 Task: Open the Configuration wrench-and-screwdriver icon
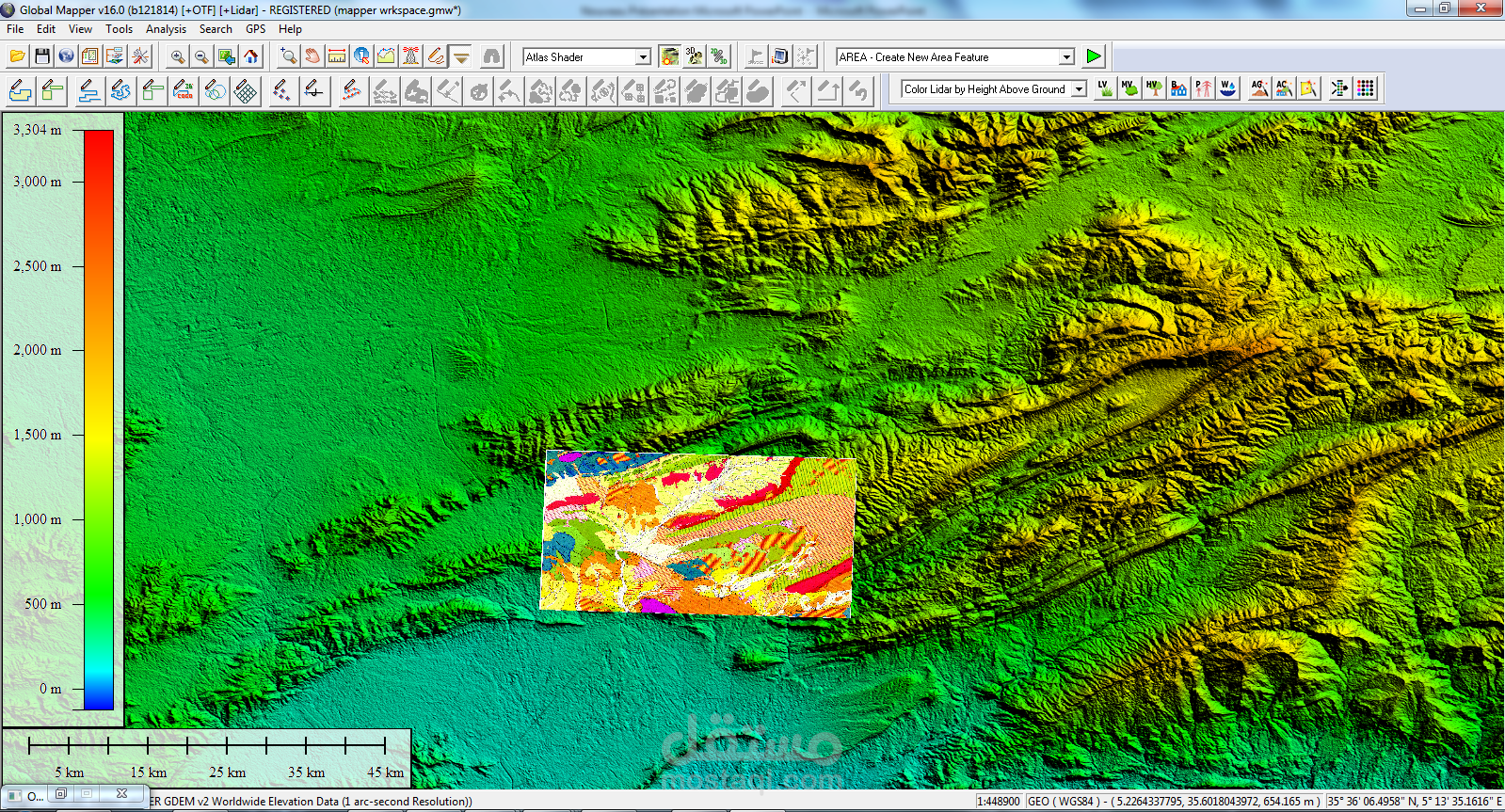click(x=140, y=56)
